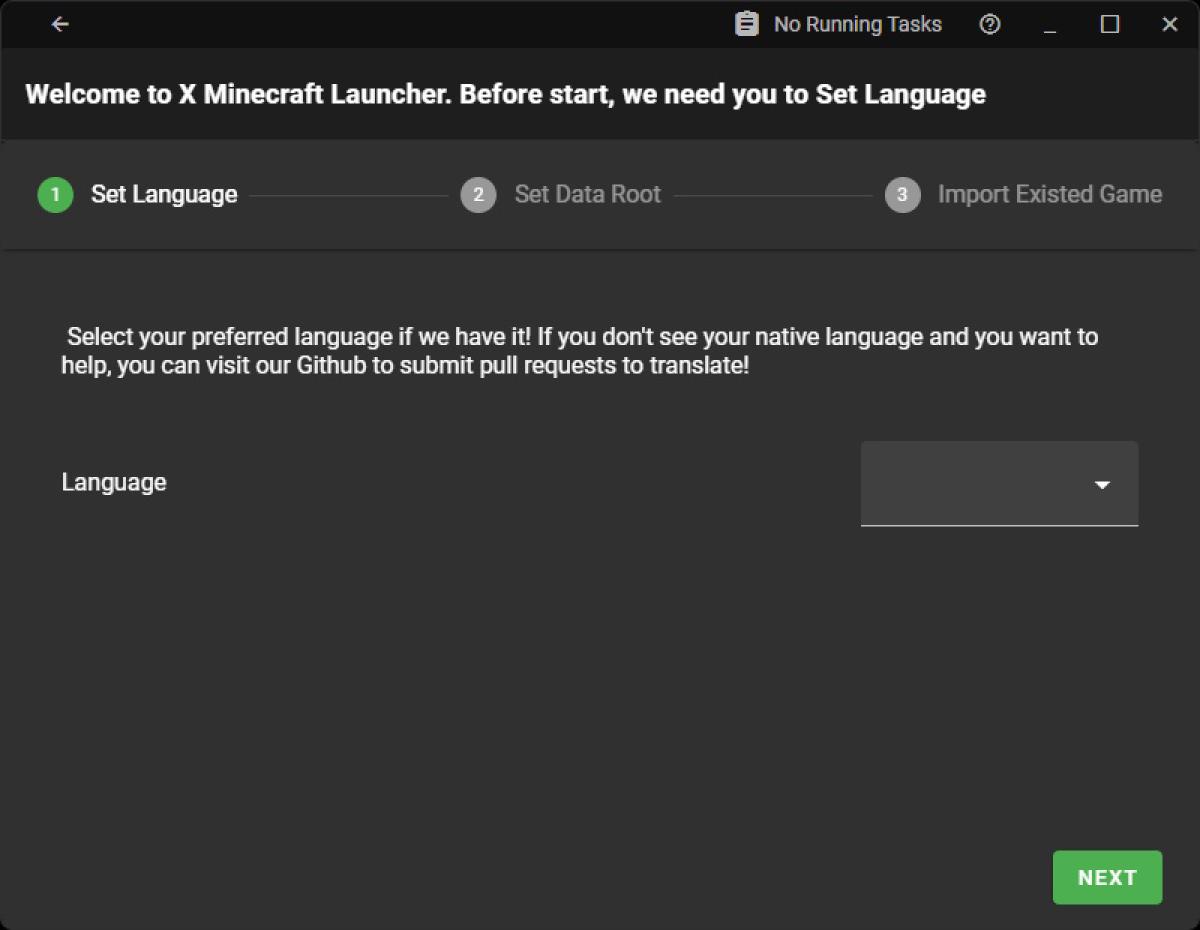
Task: Click the Language row label
Action: (x=113, y=482)
